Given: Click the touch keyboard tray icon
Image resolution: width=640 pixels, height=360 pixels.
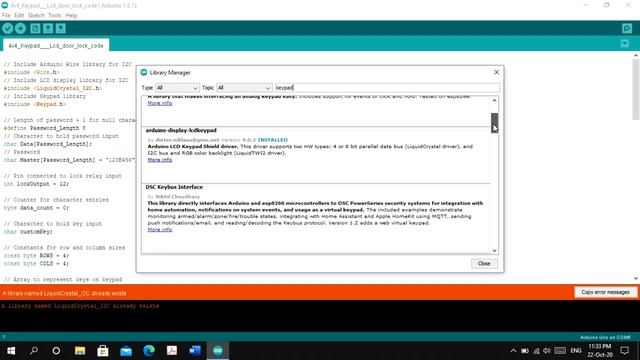Looking at the screenshot, I should (560, 351).
